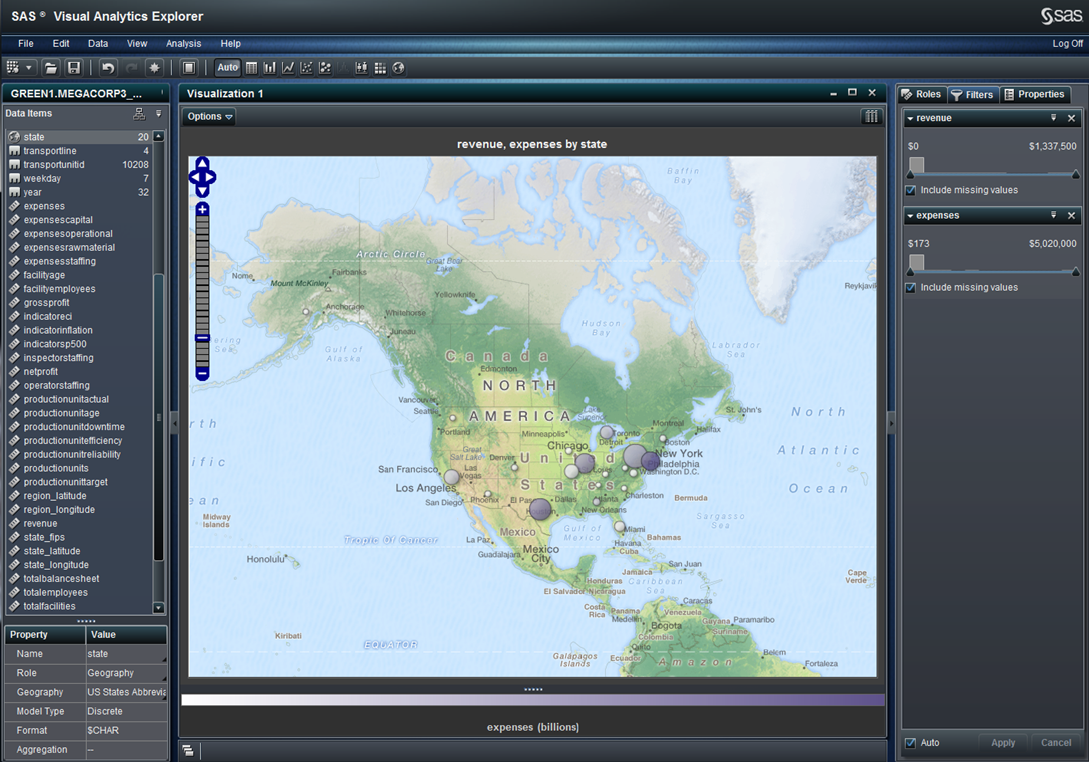Click the Save icon in the toolbar

[74, 68]
